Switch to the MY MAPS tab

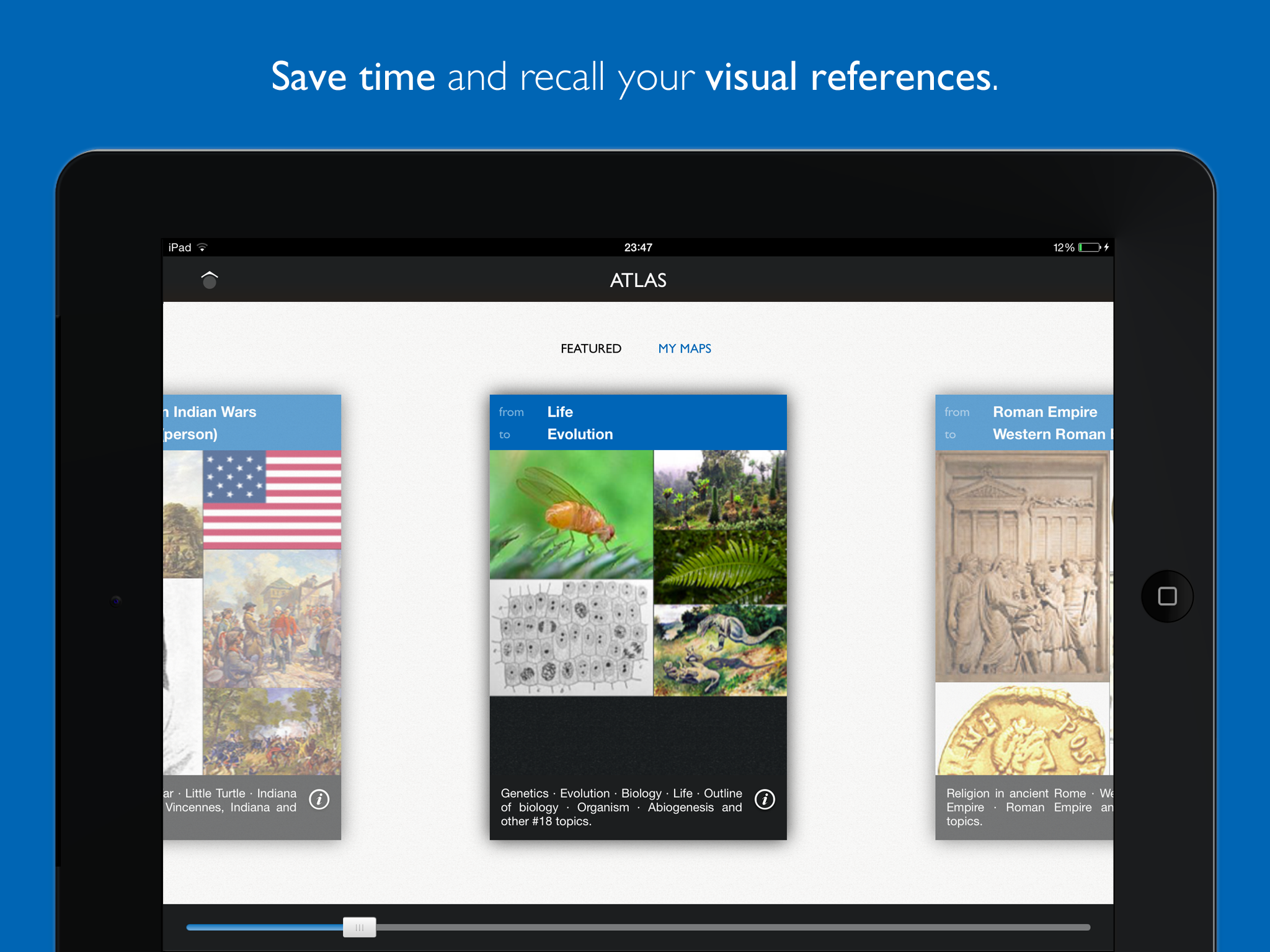(685, 348)
